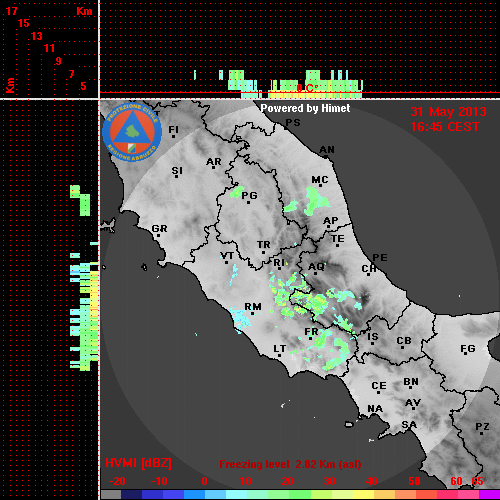This screenshot has width=500, height=500.
Task: Click the Freezing level 2.82 Km label
Action: [x=290, y=464]
